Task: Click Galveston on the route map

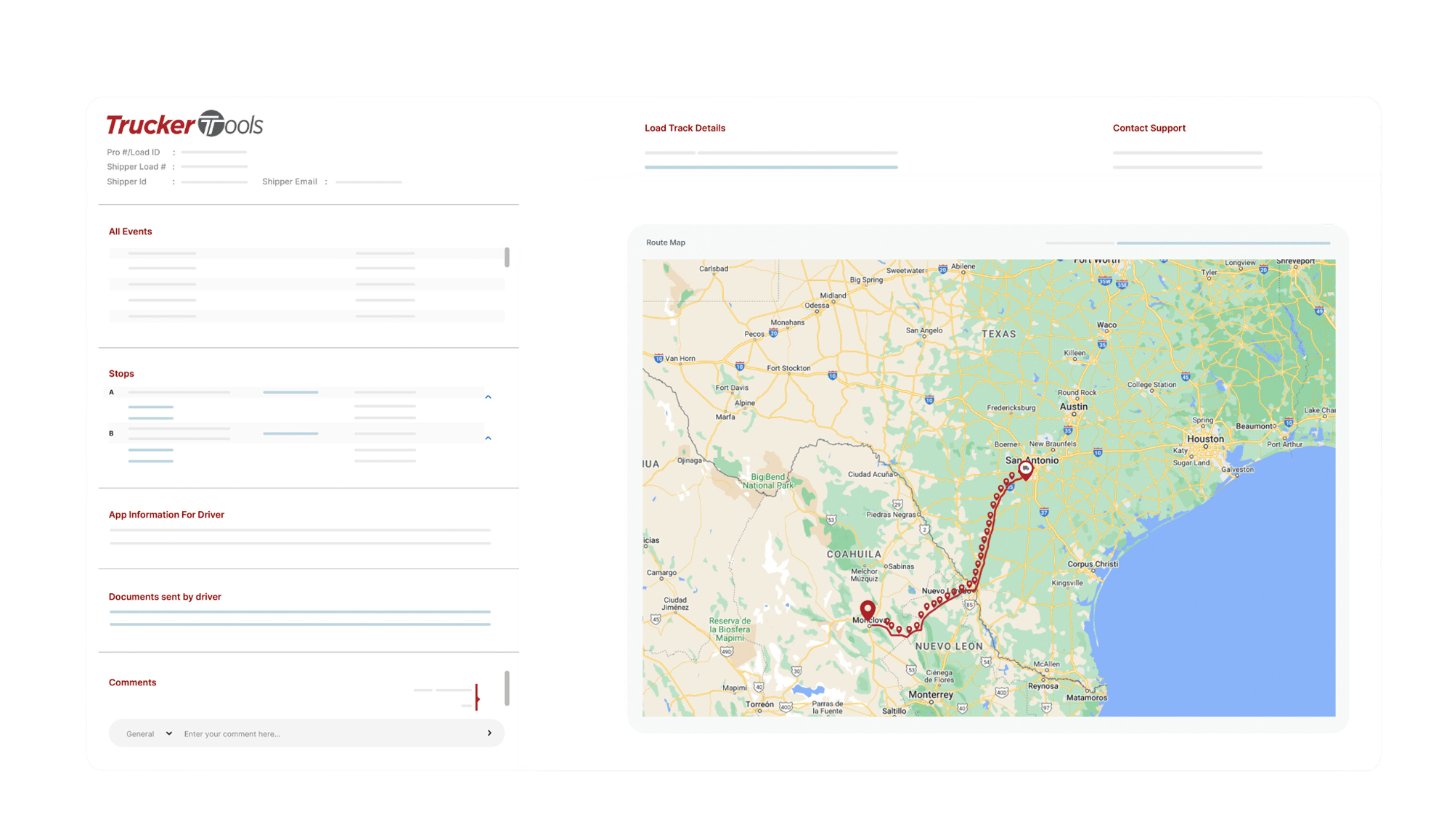Action: point(1237,470)
